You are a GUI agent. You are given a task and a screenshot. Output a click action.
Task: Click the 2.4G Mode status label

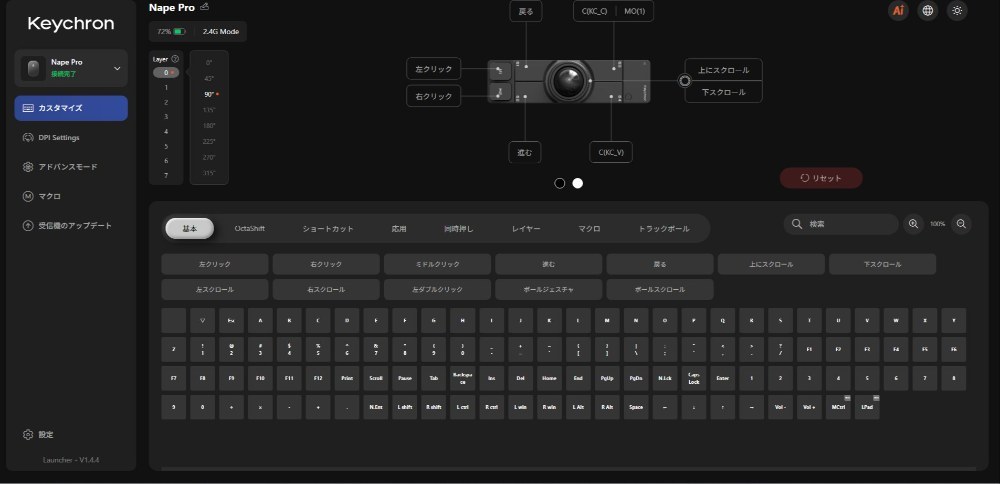[x=221, y=31]
